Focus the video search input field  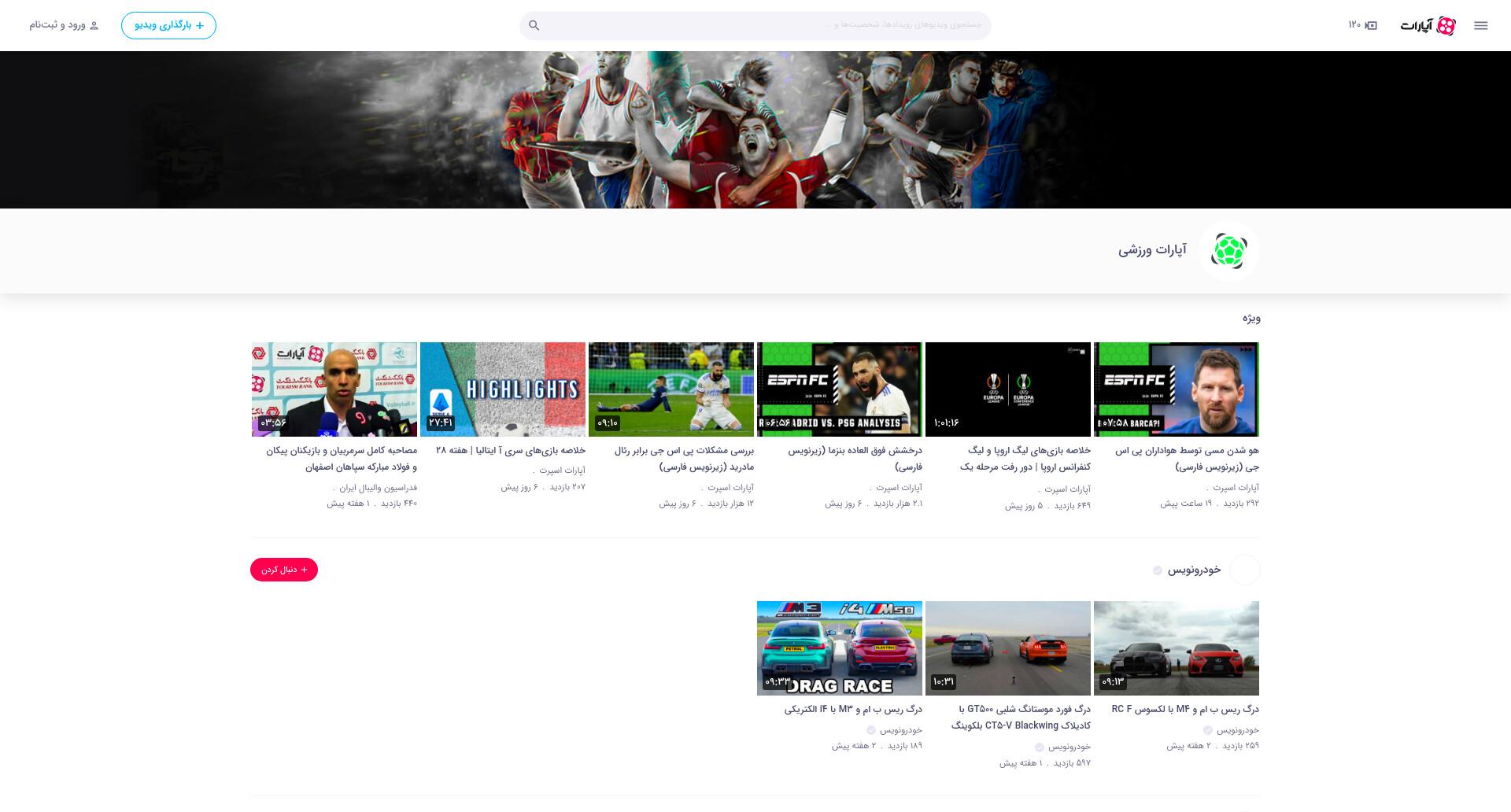pos(755,25)
